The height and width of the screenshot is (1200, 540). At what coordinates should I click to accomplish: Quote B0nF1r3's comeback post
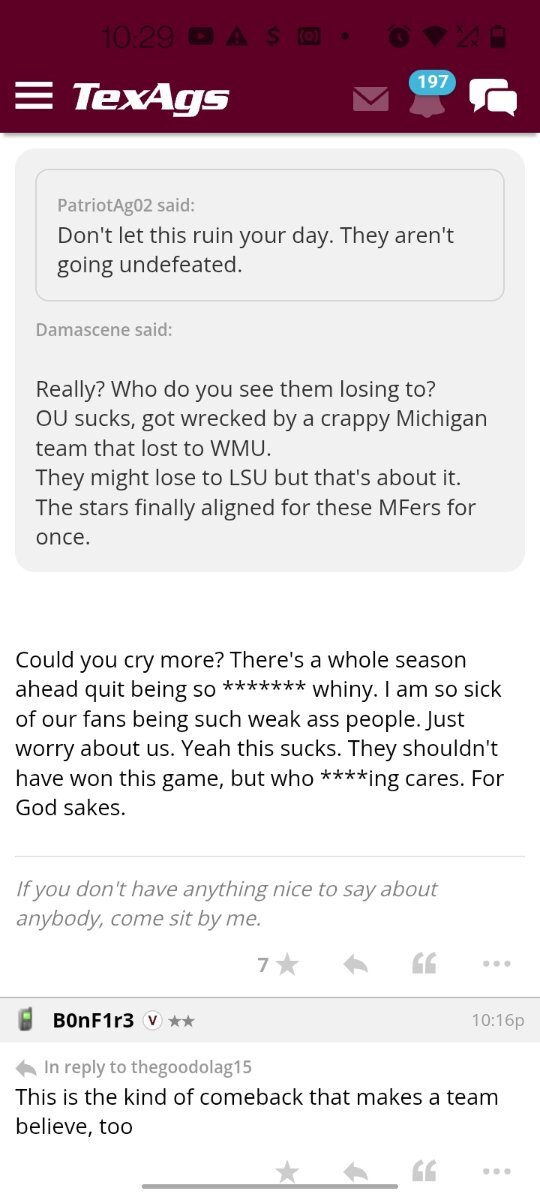424,1172
